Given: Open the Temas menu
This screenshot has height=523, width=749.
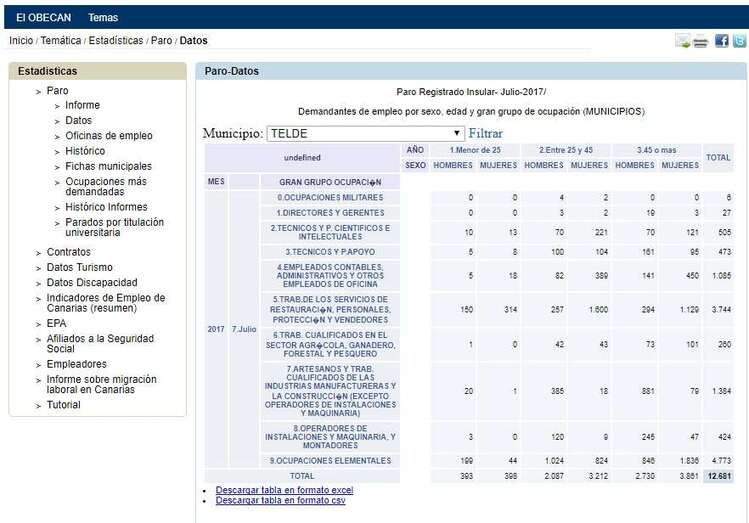Looking at the screenshot, I should pos(102,17).
